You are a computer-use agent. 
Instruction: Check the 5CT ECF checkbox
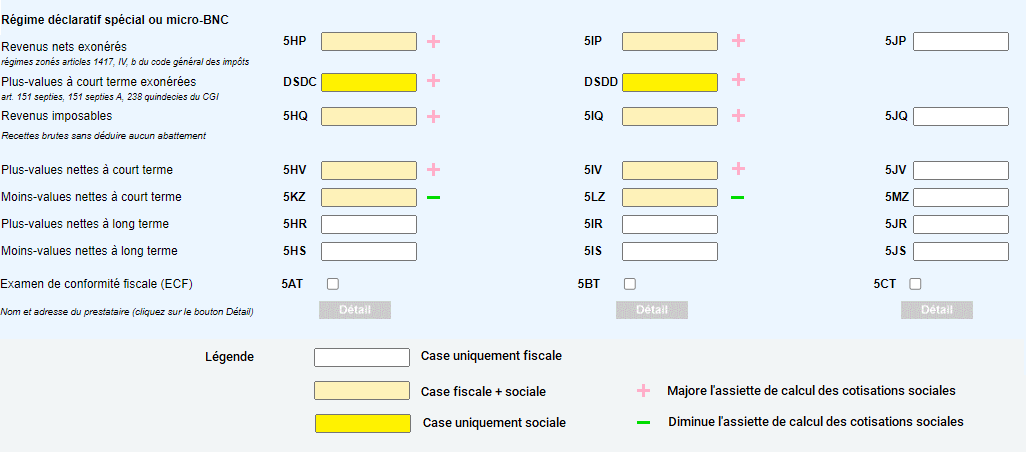(915, 284)
